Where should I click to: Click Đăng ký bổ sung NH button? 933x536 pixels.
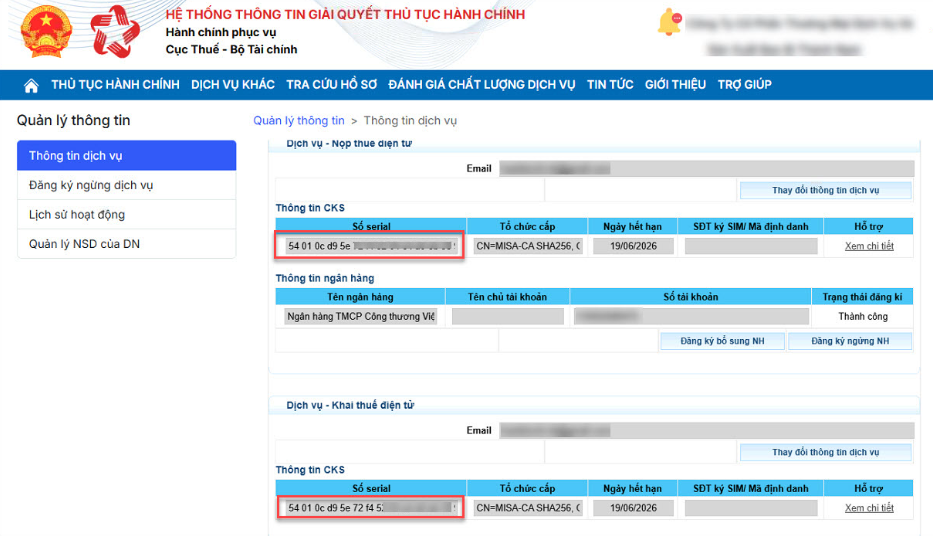point(722,341)
